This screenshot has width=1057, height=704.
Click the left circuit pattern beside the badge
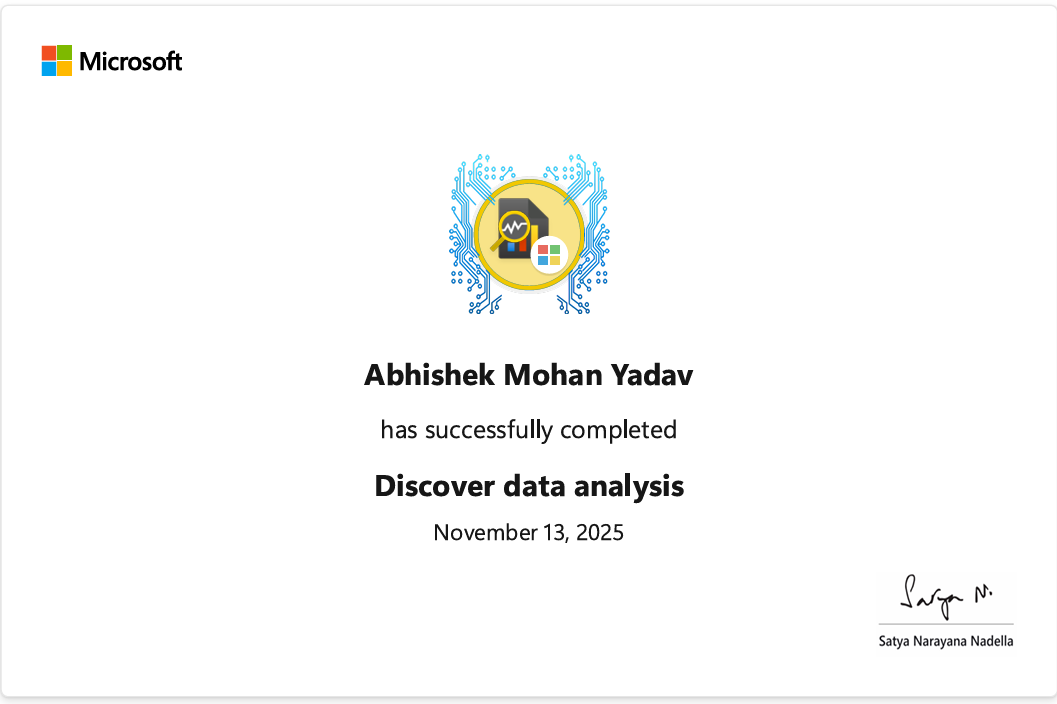tap(468, 237)
